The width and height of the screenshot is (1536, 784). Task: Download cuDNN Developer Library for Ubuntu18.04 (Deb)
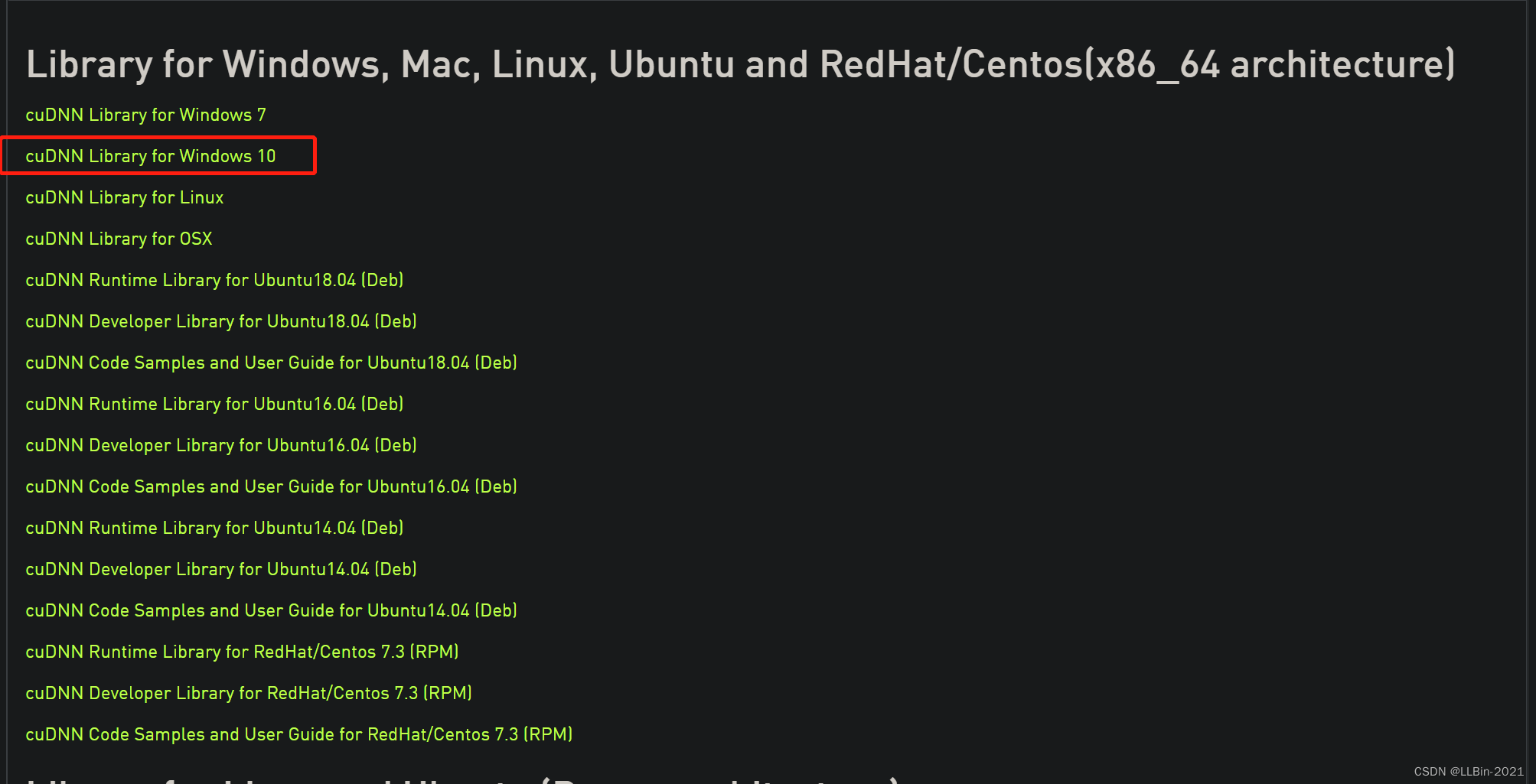[x=221, y=321]
